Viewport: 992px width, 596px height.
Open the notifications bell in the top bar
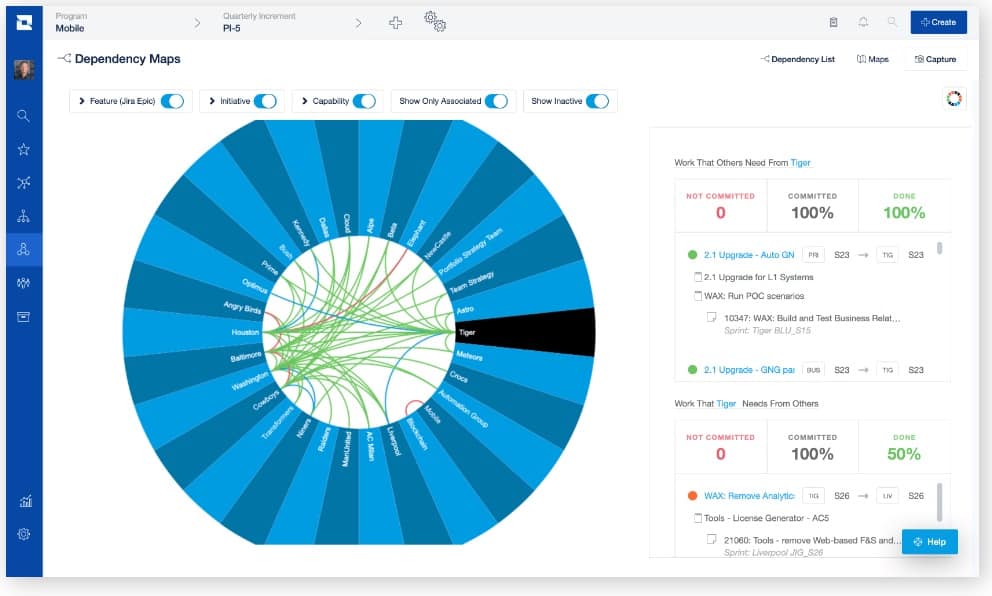pyautogui.click(x=862, y=21)
